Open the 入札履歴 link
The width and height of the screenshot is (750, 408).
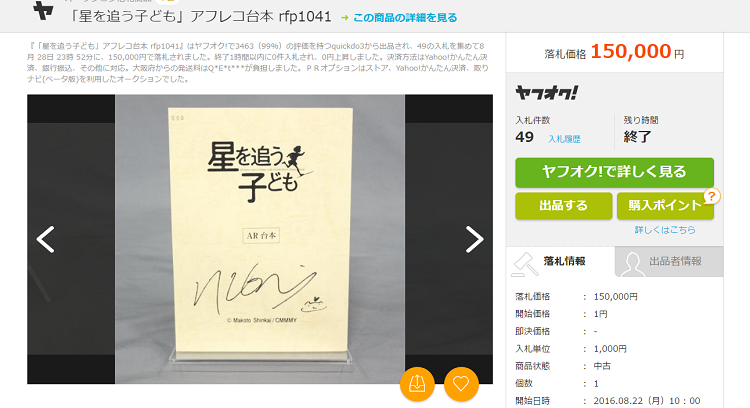pos(564,139)
